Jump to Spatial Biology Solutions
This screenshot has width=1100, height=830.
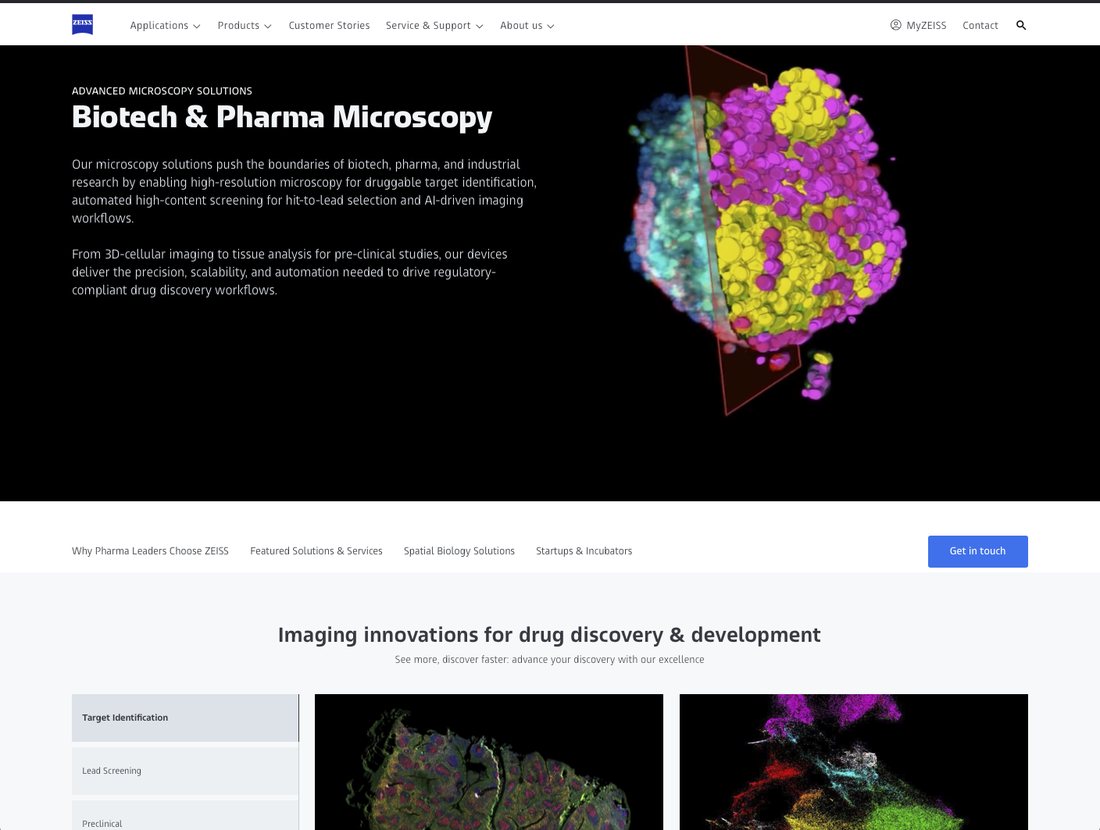(x=459, y=551)
